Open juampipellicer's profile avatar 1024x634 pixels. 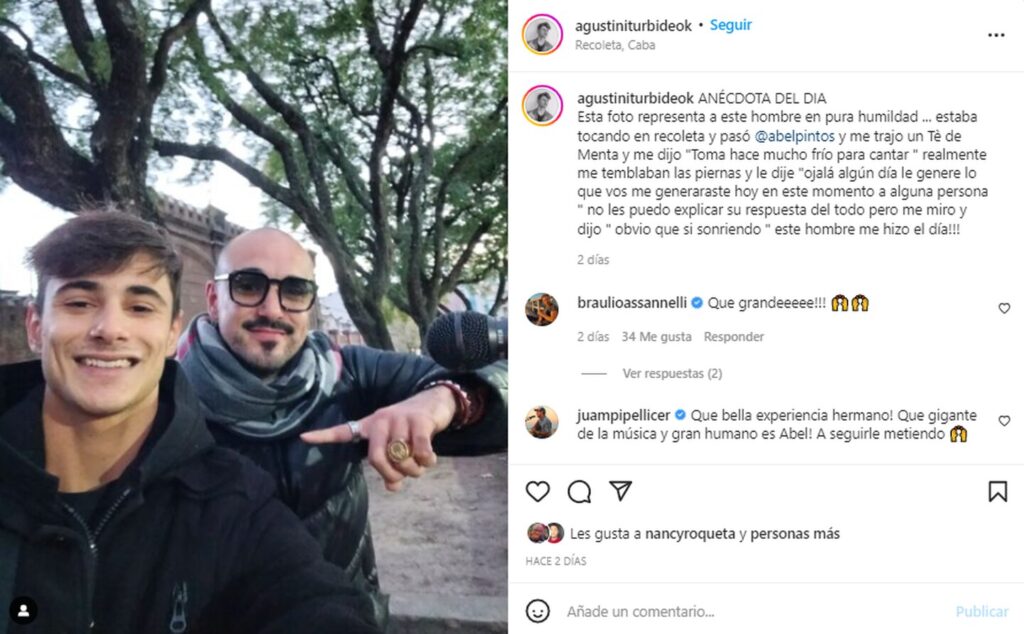click(542, 422)
